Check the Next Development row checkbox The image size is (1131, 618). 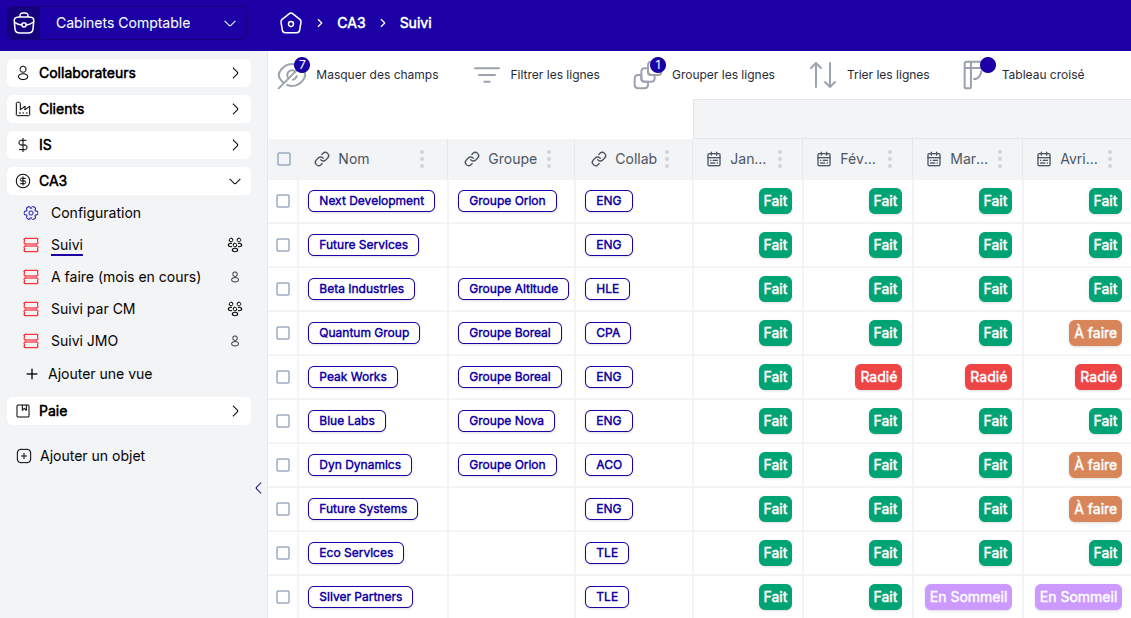click(x=284, y=201)
